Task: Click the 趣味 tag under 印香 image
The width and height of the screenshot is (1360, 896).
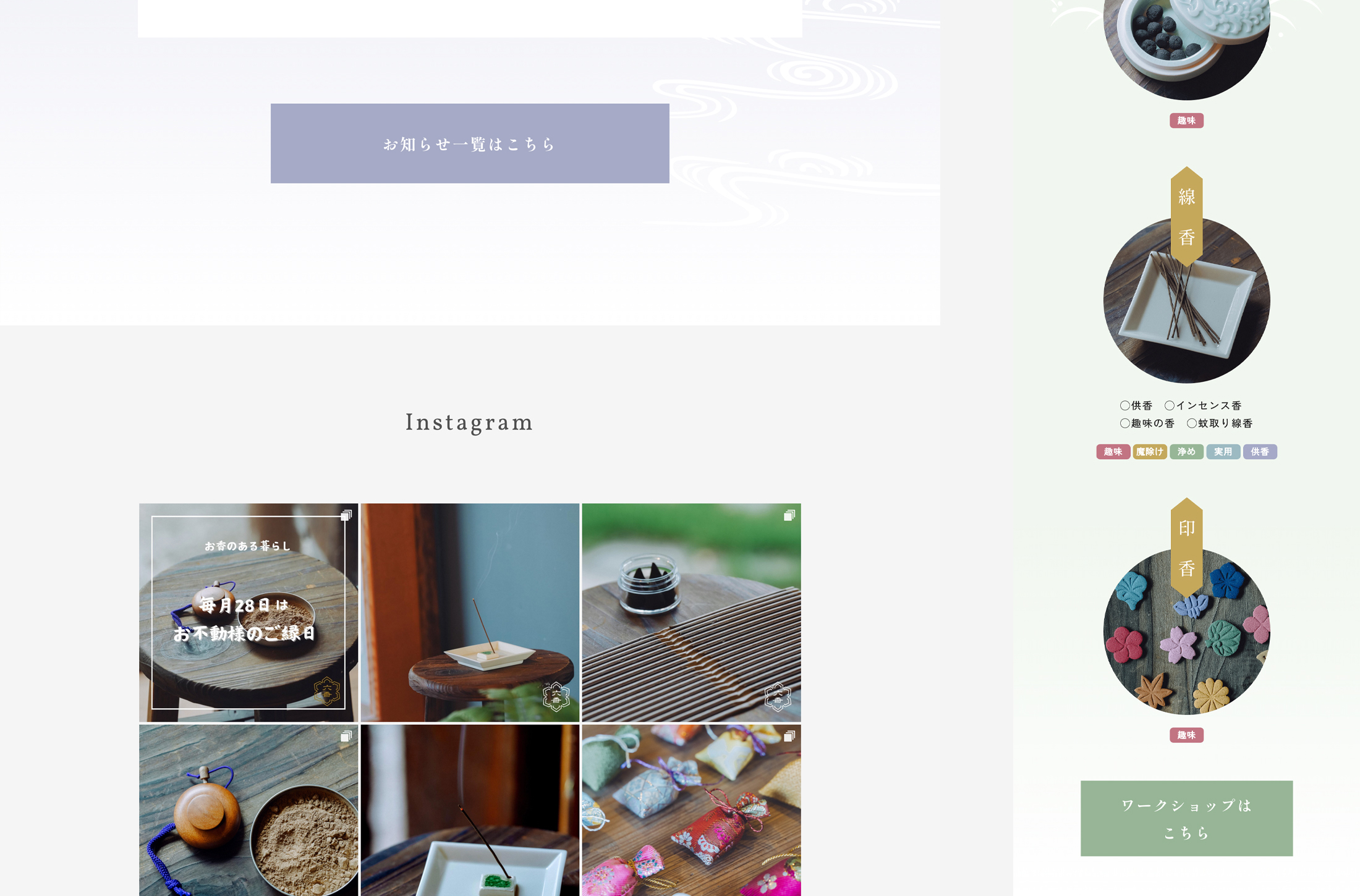Action: click(x=1186, y=735)
